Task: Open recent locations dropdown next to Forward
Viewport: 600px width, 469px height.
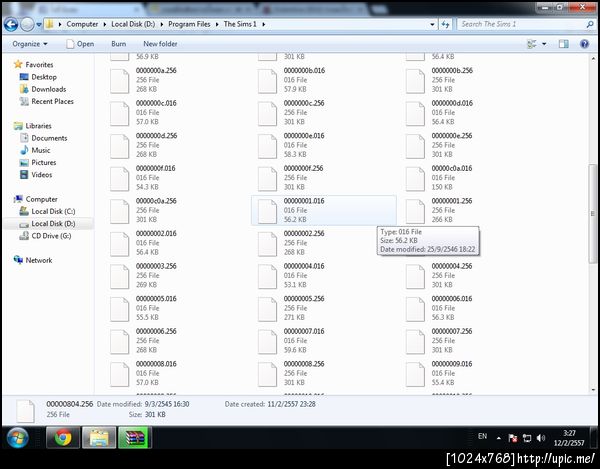Action: (x=39, y=25)
